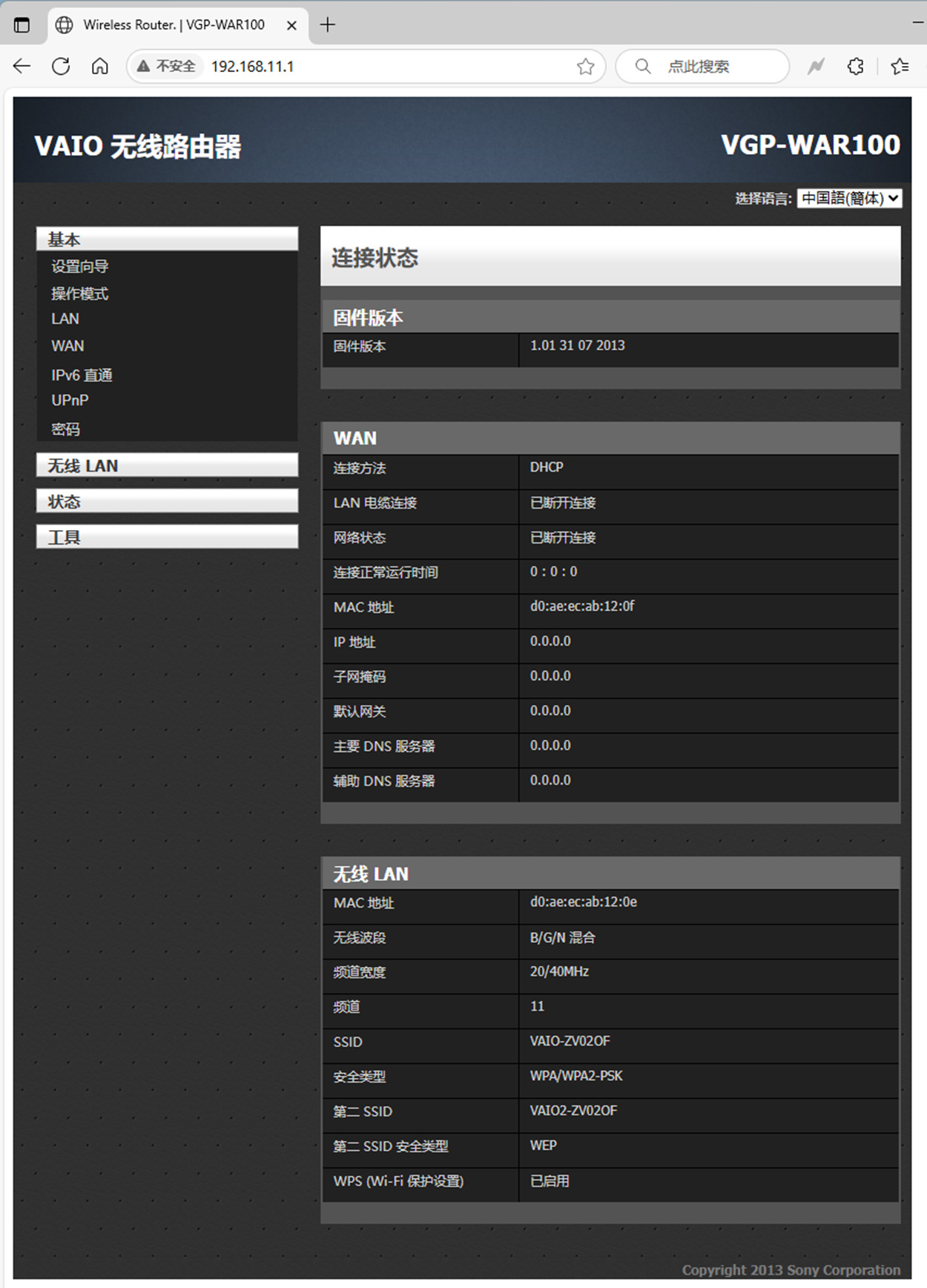Click the WPA/WPA2-PSK security type value
The width and height of the screenshot is (927, 1288).
(x=576, y=1076)
